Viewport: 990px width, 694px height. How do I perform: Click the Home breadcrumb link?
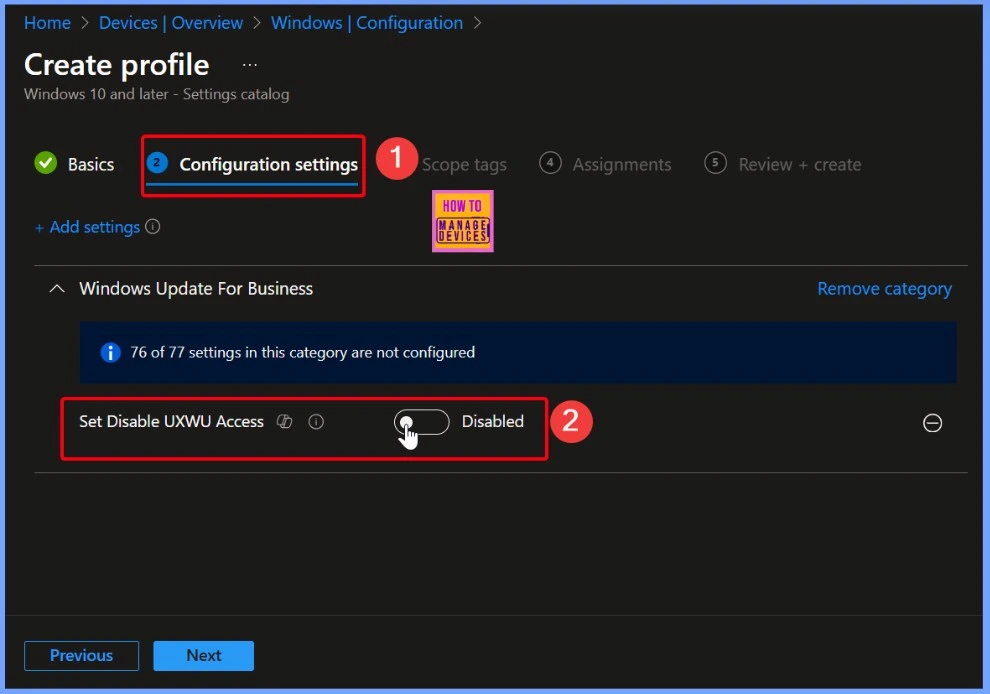(x=47, y=23)
